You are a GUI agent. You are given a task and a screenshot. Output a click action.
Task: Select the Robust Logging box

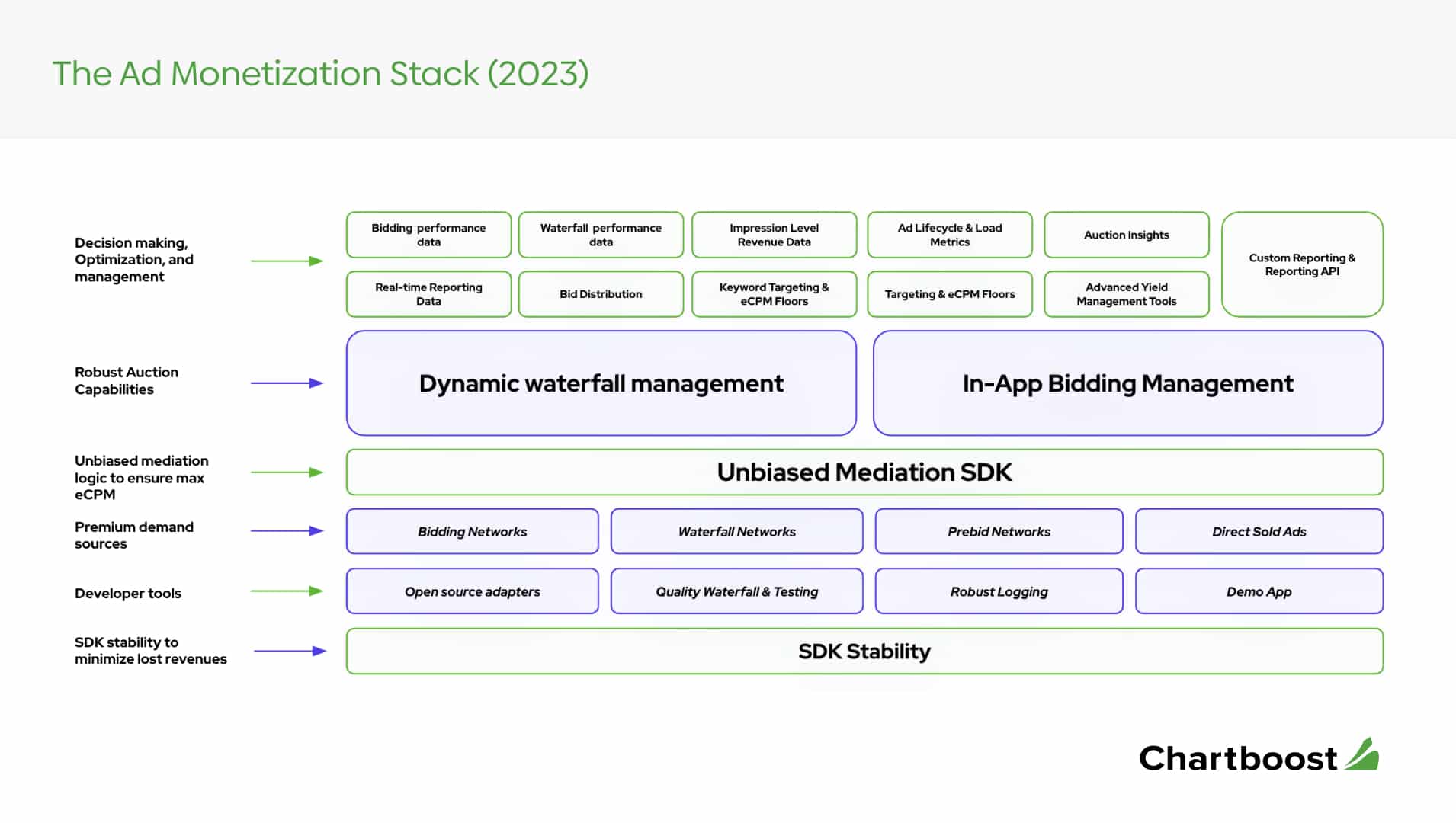pyautogui.click(x=999, y=591)
